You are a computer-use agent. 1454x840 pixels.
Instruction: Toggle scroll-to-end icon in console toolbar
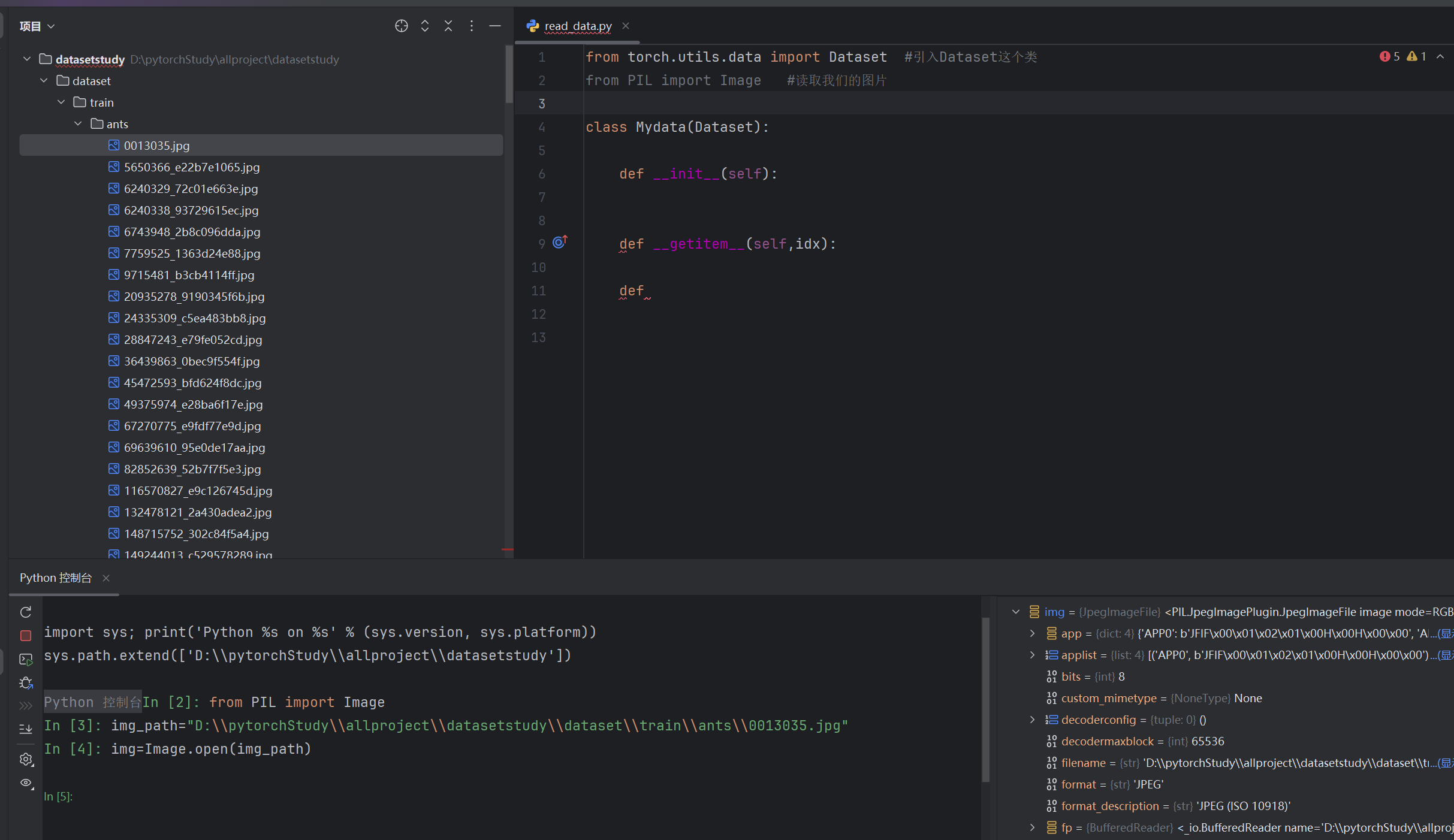26,729
